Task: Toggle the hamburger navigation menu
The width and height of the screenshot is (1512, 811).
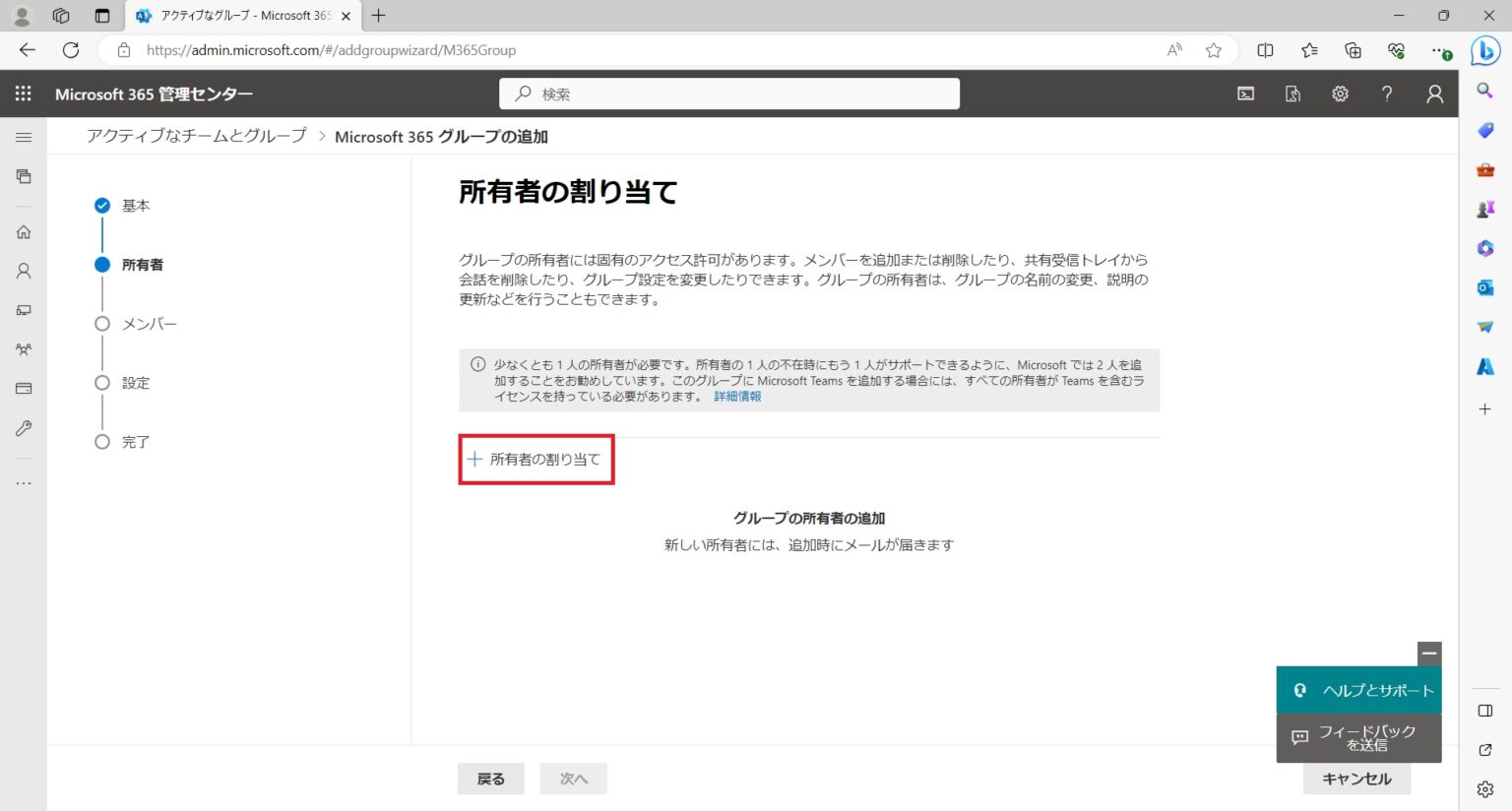Action: pos(24,137)
